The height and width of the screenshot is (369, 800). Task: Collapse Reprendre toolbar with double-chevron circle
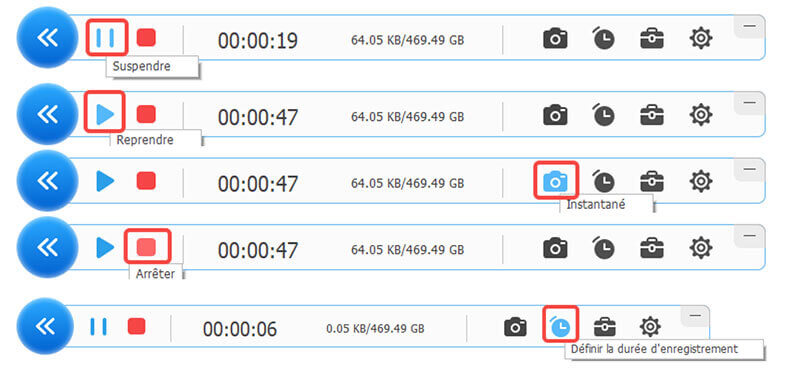(47, 114)
